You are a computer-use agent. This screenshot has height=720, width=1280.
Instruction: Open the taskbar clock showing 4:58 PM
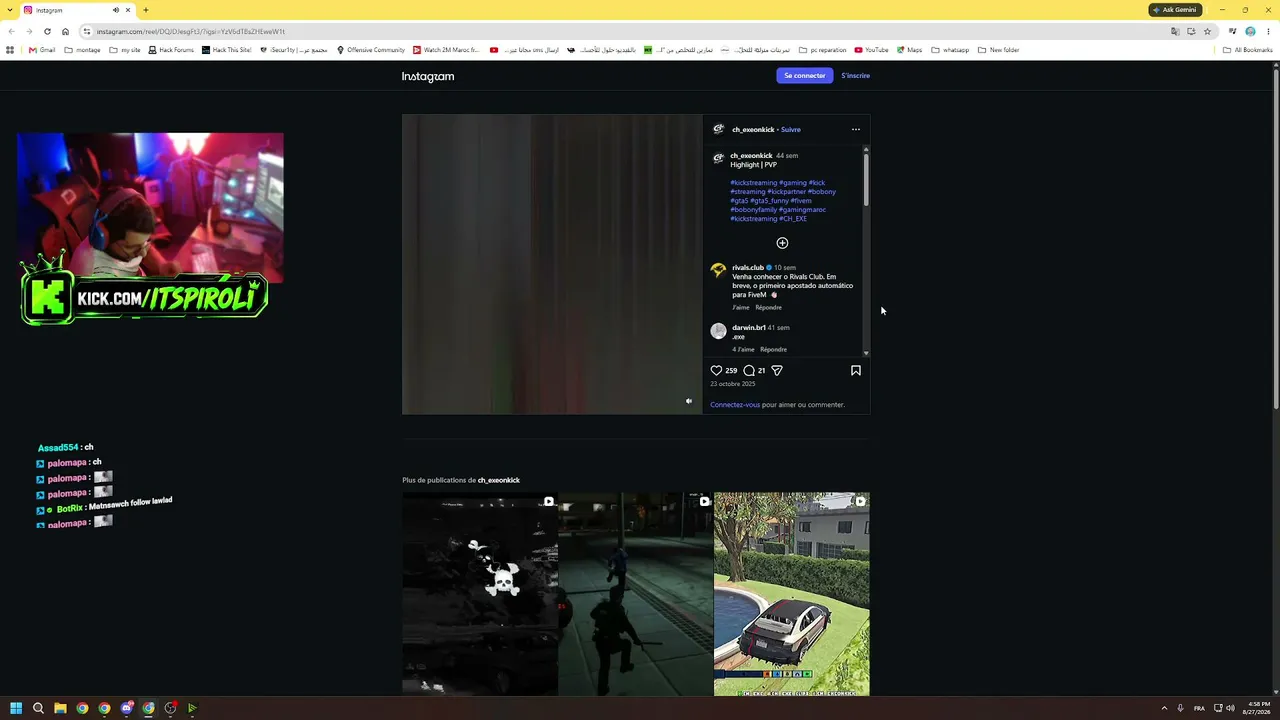1259,708
